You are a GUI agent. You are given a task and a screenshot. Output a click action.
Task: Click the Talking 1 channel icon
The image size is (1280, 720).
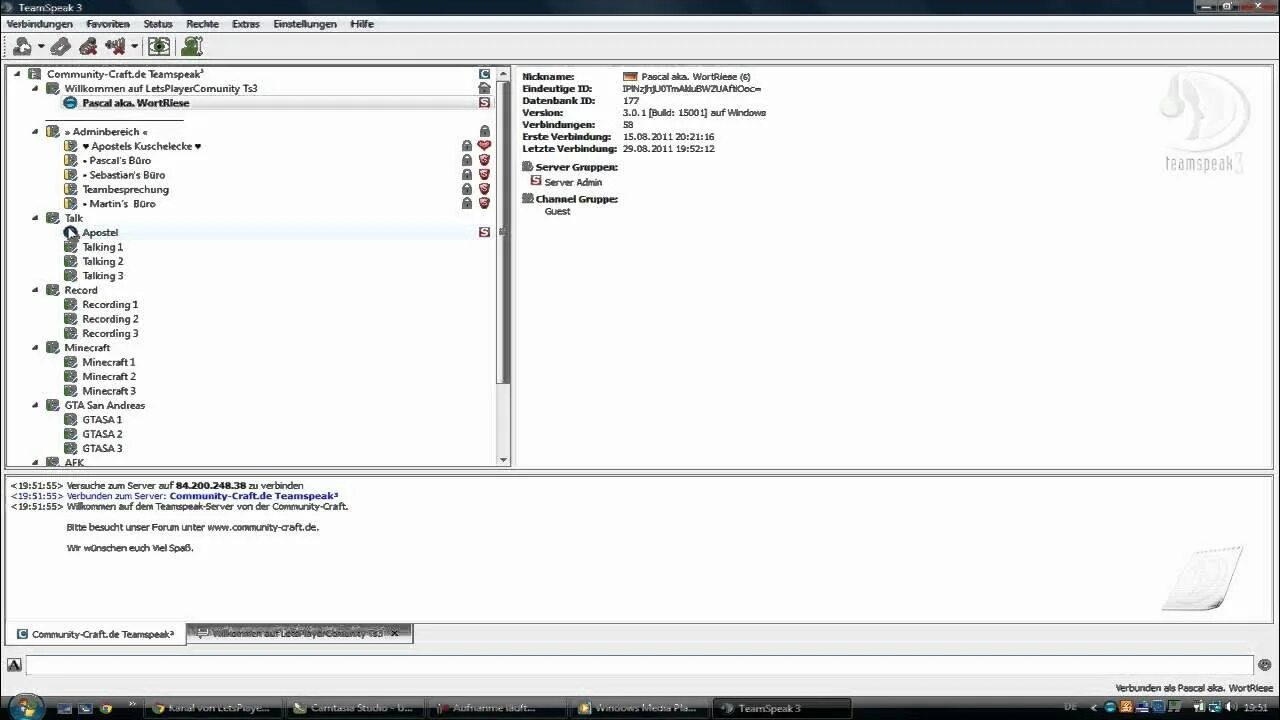(71, 247)
